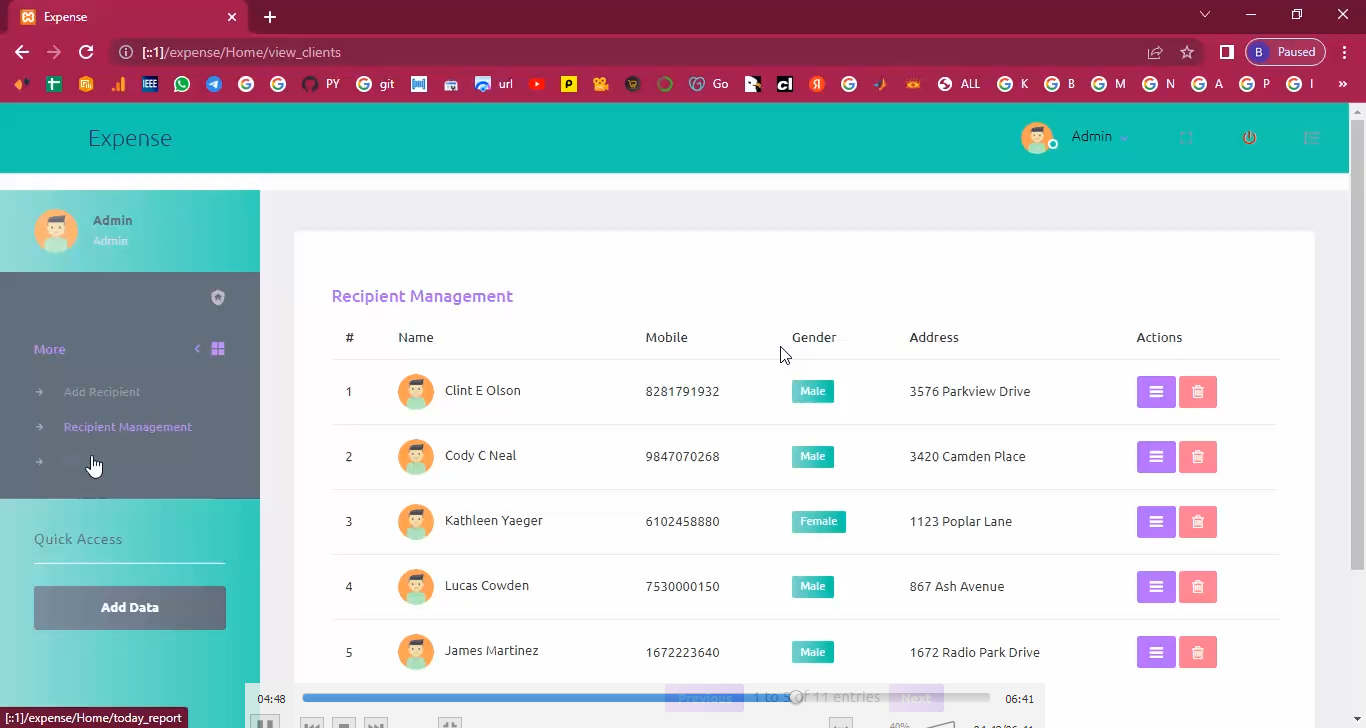1366x728 pixels.
Task: Delete Clint E Olson's record
Action: (1197, 392)
